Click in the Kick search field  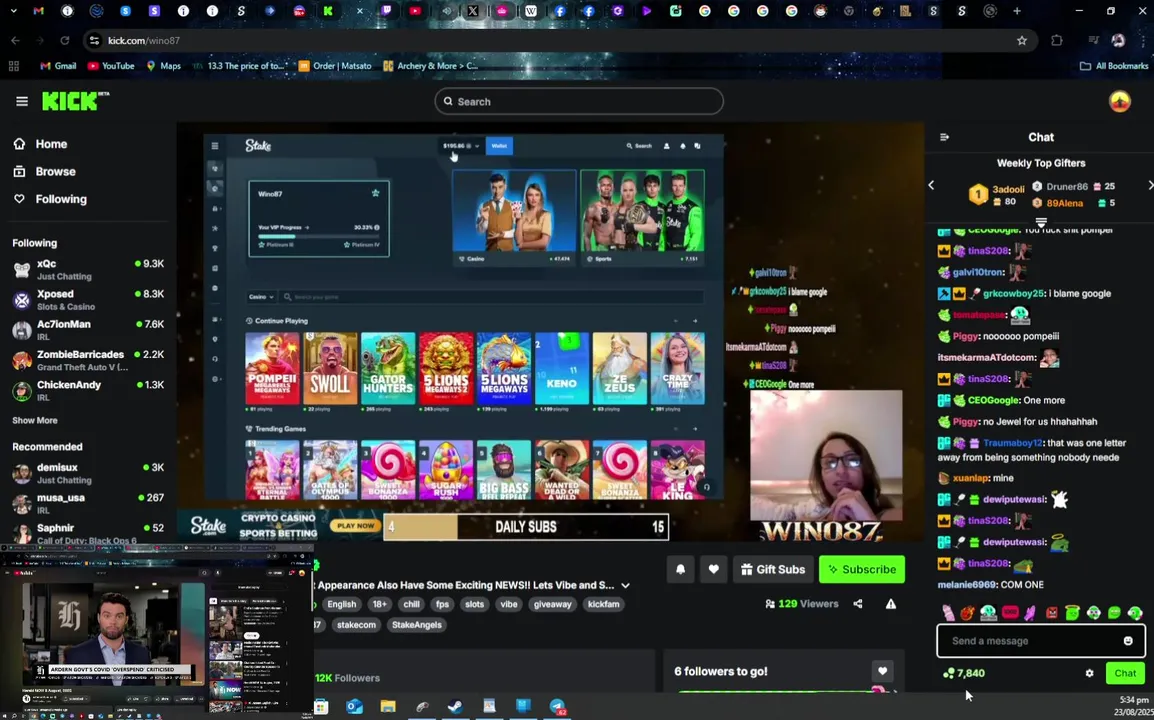point(579,102)
